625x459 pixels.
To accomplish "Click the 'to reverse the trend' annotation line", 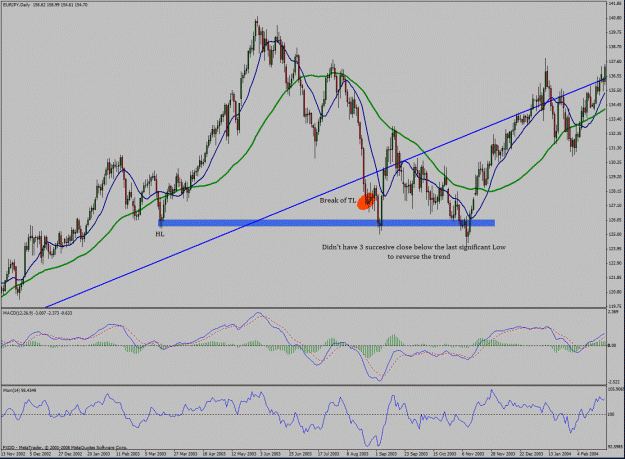I will coord(419,257).
